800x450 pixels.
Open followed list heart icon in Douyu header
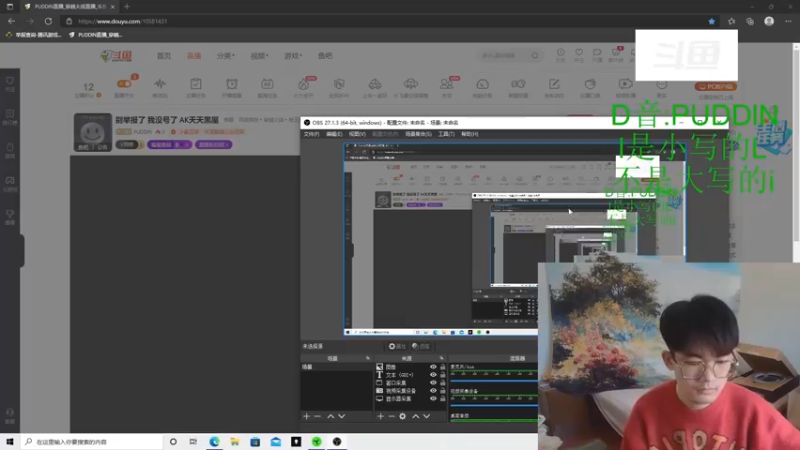[579, 53]
